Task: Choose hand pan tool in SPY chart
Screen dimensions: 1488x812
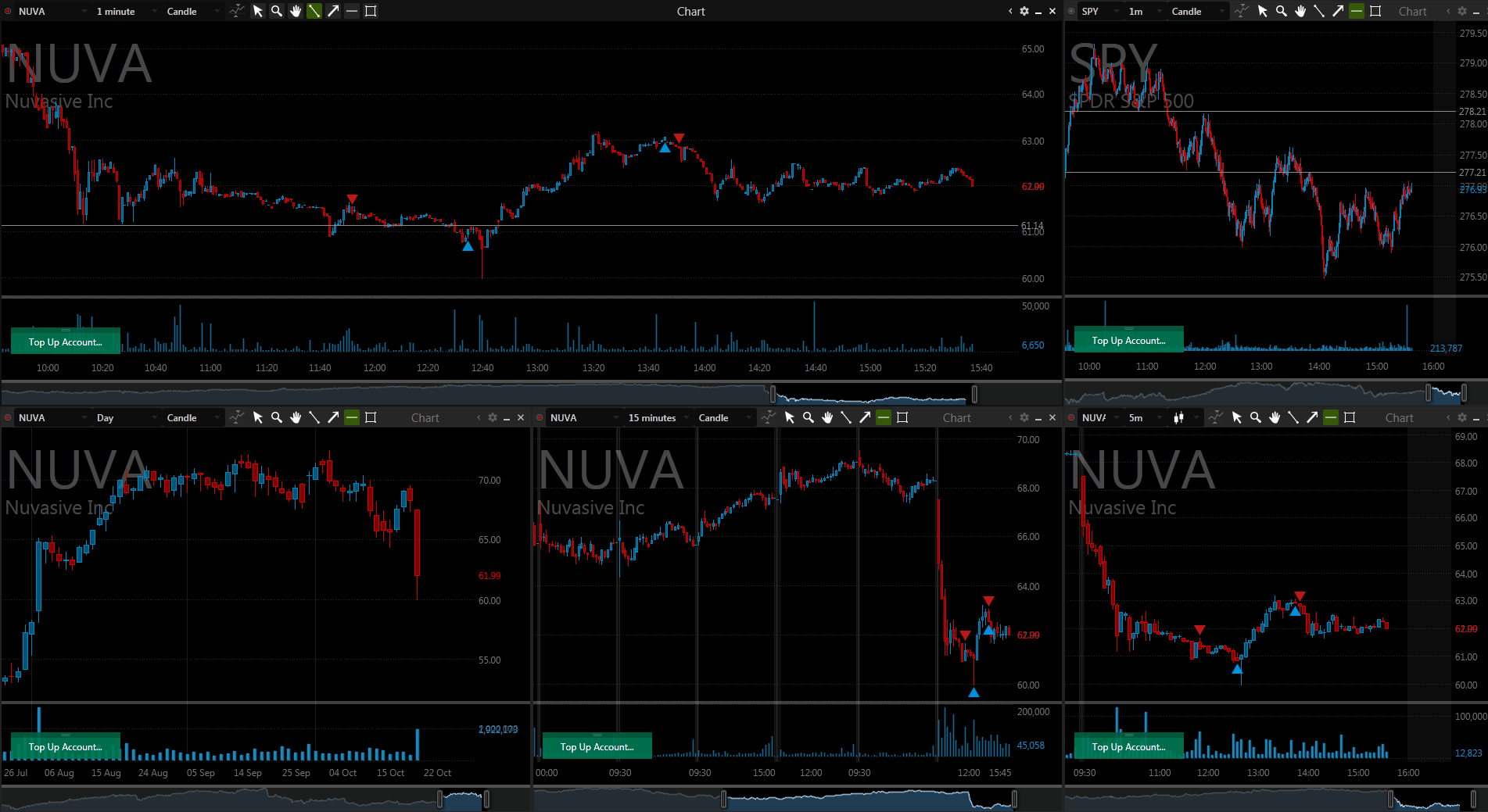Action: [x=1300, y=11]
